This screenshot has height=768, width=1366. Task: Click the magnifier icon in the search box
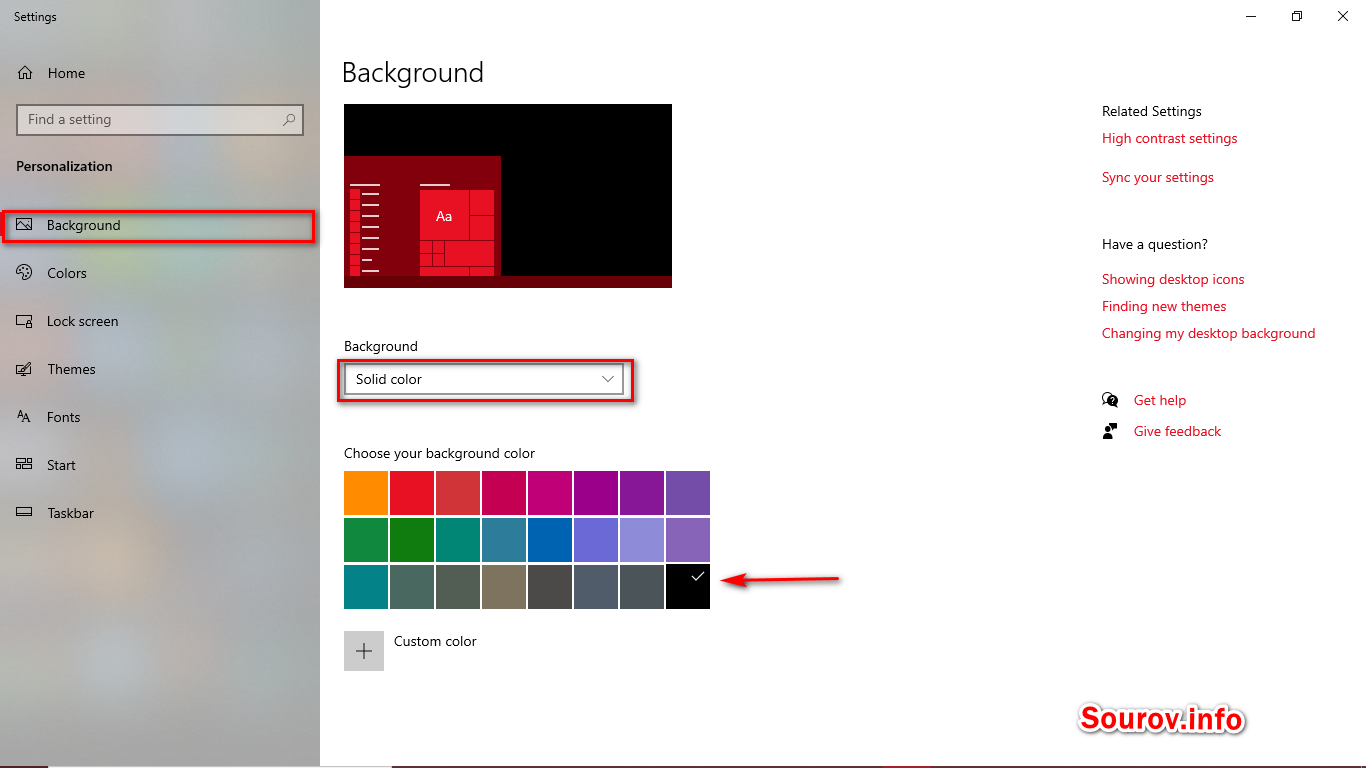point(289,120)
